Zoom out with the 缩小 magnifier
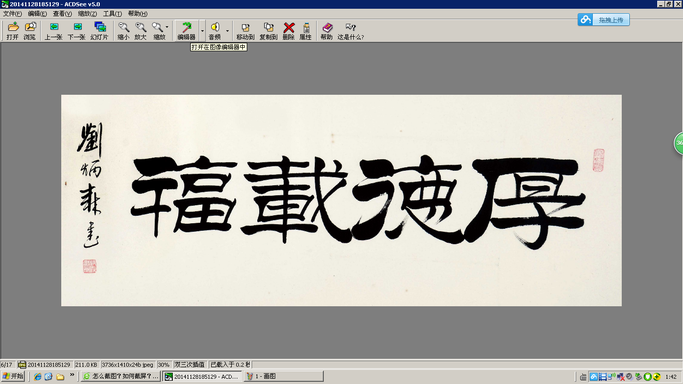Viewport: 683px width, 384px height. tap(123, 31)
